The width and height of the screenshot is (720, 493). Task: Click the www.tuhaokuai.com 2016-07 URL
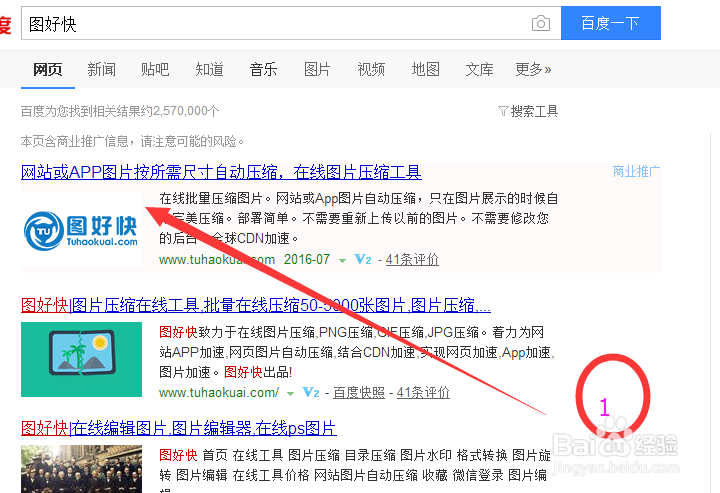244,259
